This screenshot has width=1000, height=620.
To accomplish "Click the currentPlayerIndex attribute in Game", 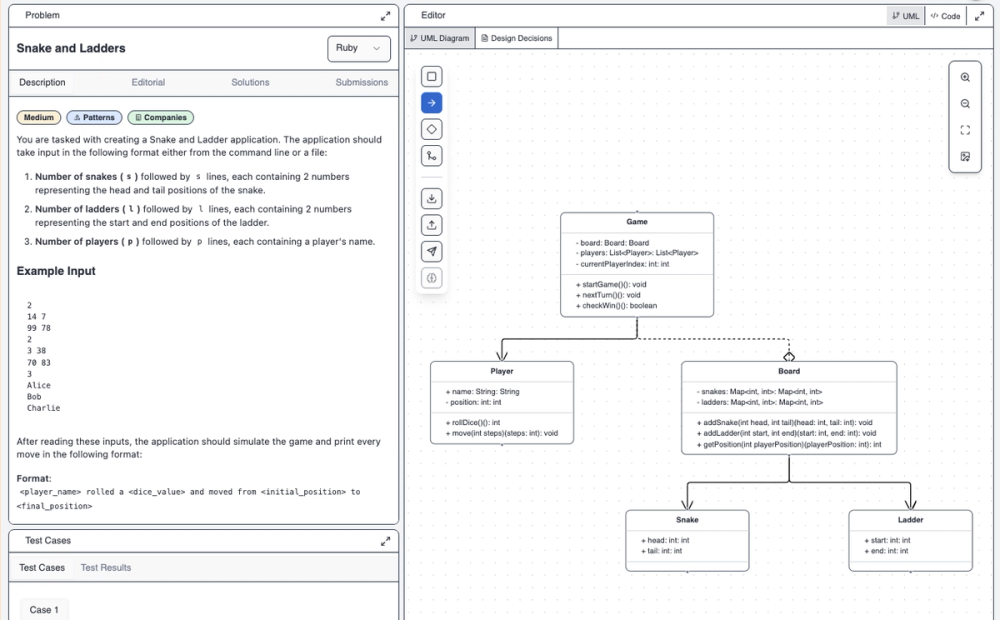I will point(622,264).
